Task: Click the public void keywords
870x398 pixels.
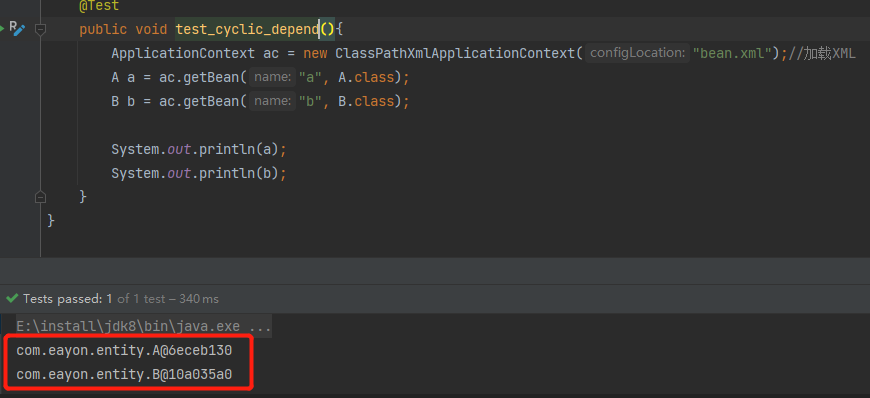Action: point(123,29)
